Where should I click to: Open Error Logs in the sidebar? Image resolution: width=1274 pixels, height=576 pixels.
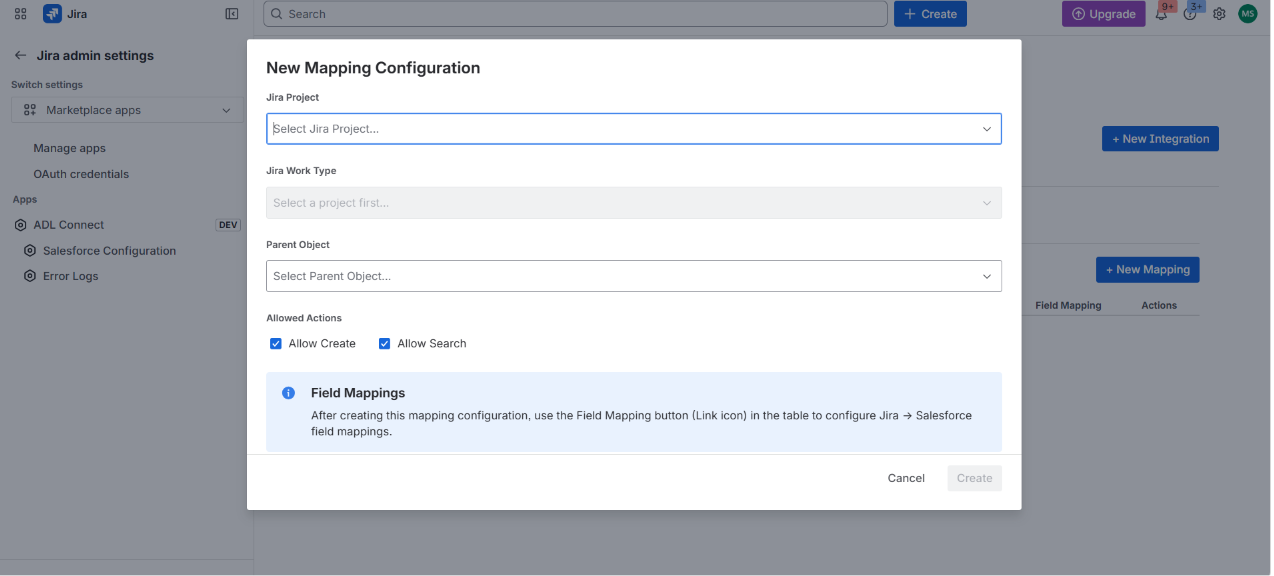tap(70, 276)
